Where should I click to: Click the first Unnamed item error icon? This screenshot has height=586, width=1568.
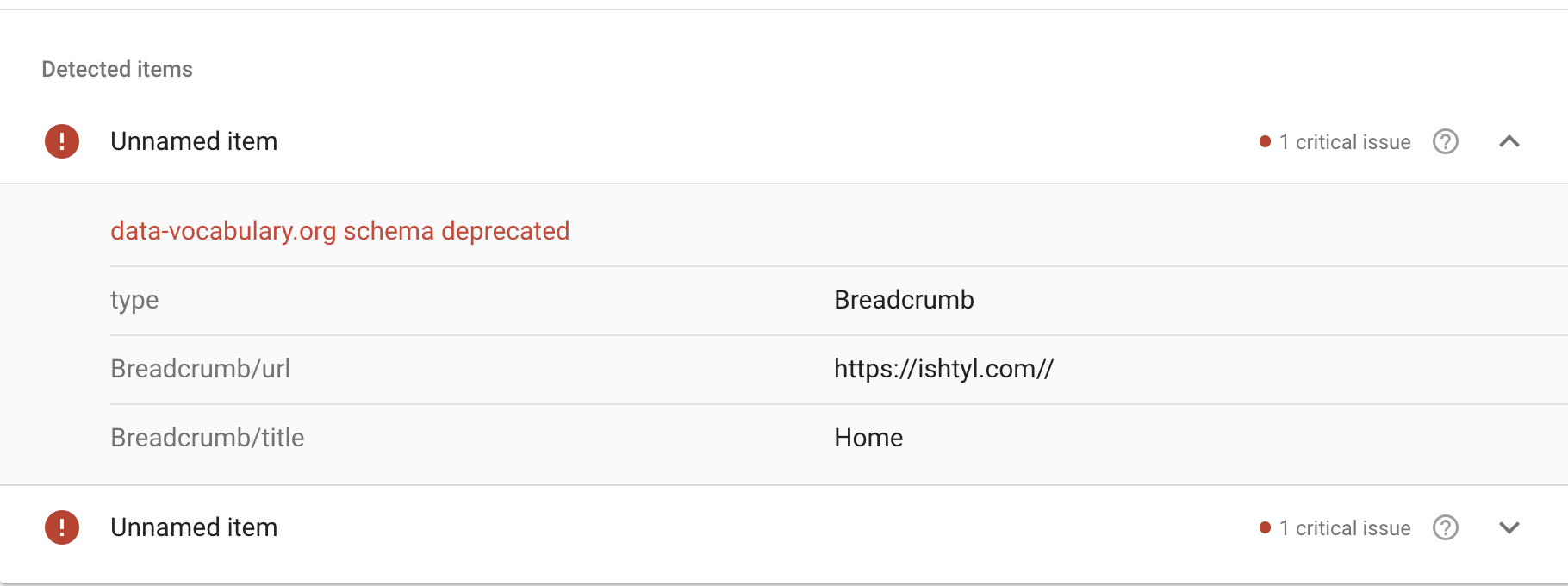[62, 141]
